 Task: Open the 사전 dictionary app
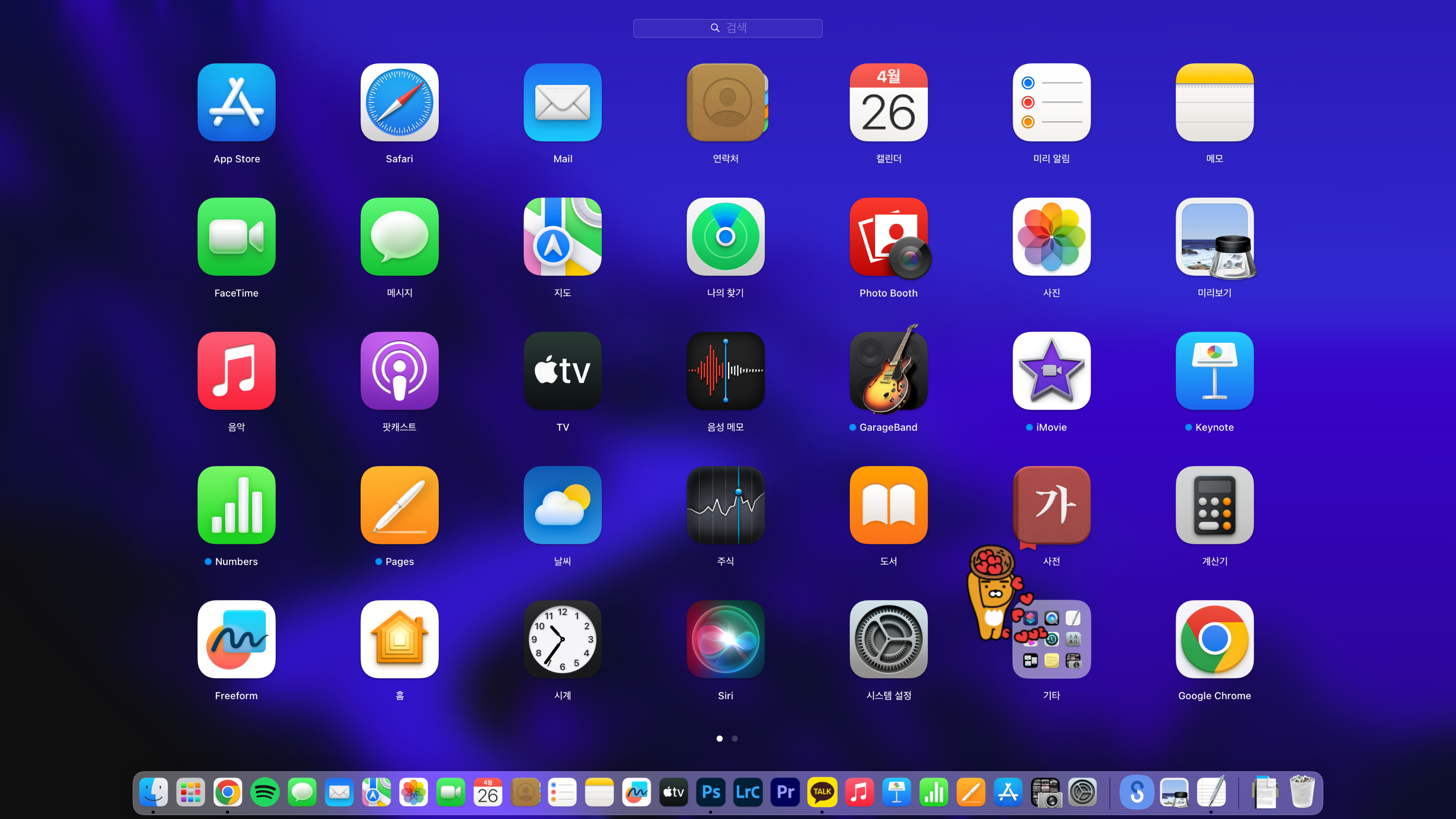click(x=1051, y=505)
